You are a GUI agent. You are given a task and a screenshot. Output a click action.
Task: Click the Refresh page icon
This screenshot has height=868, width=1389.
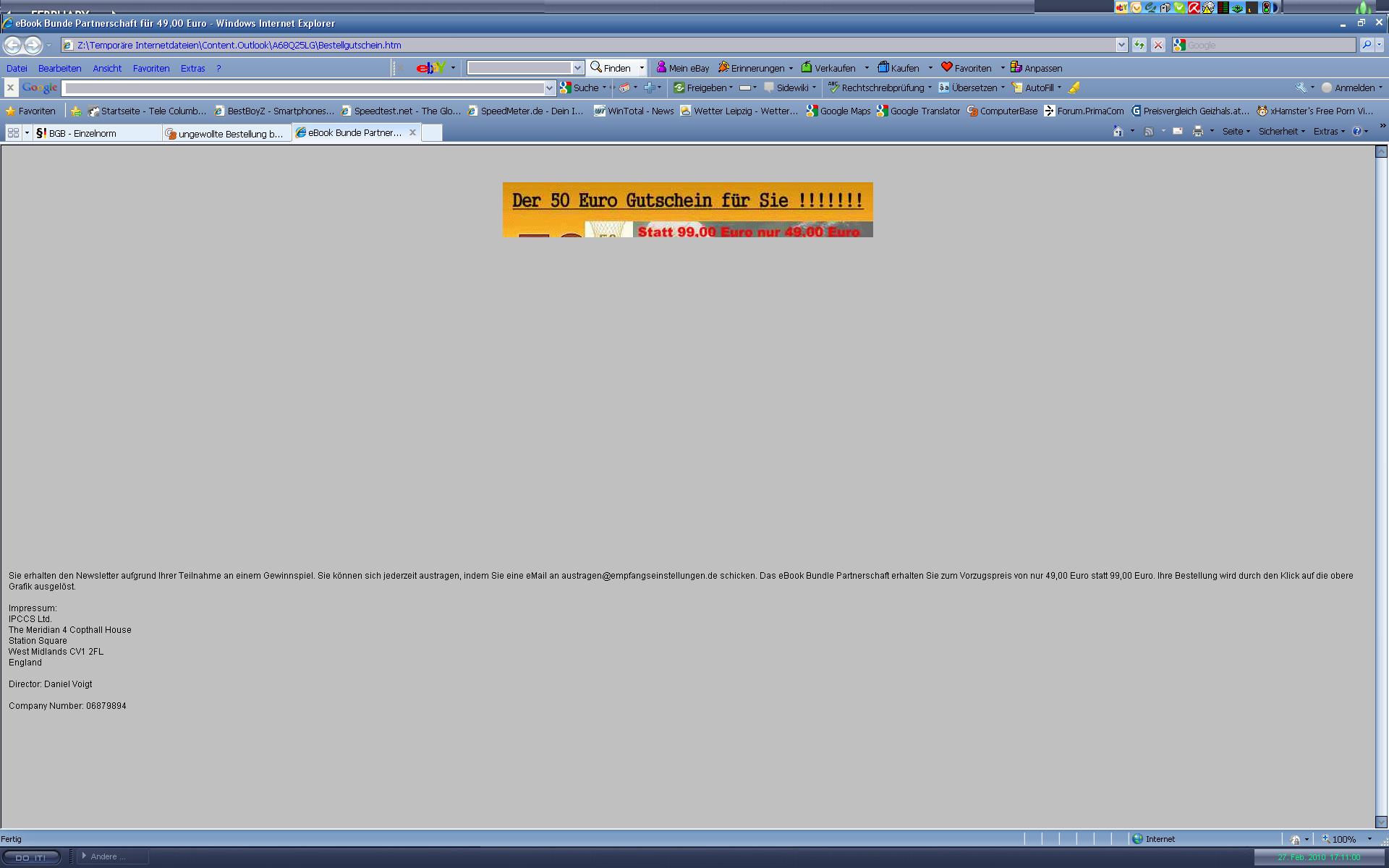pos(1139,45)
